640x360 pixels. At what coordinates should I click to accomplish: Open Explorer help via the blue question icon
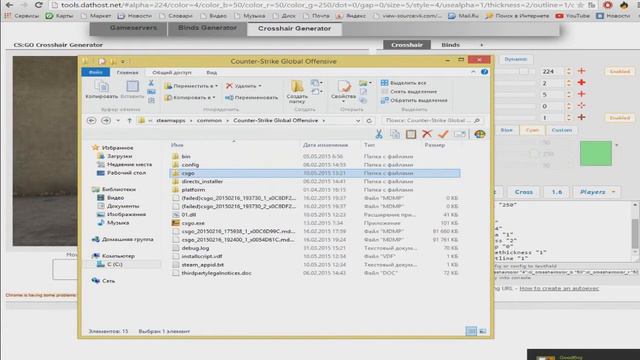[484, 72]
